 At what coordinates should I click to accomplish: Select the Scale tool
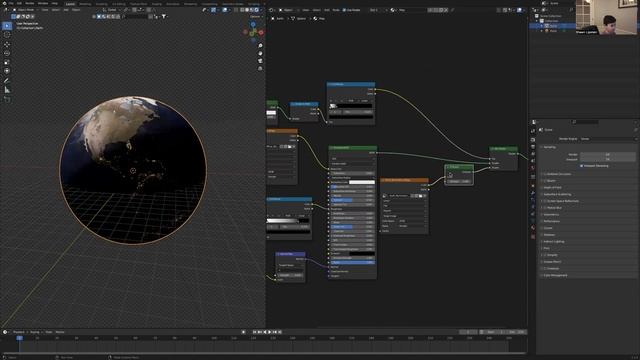point(7,62)
